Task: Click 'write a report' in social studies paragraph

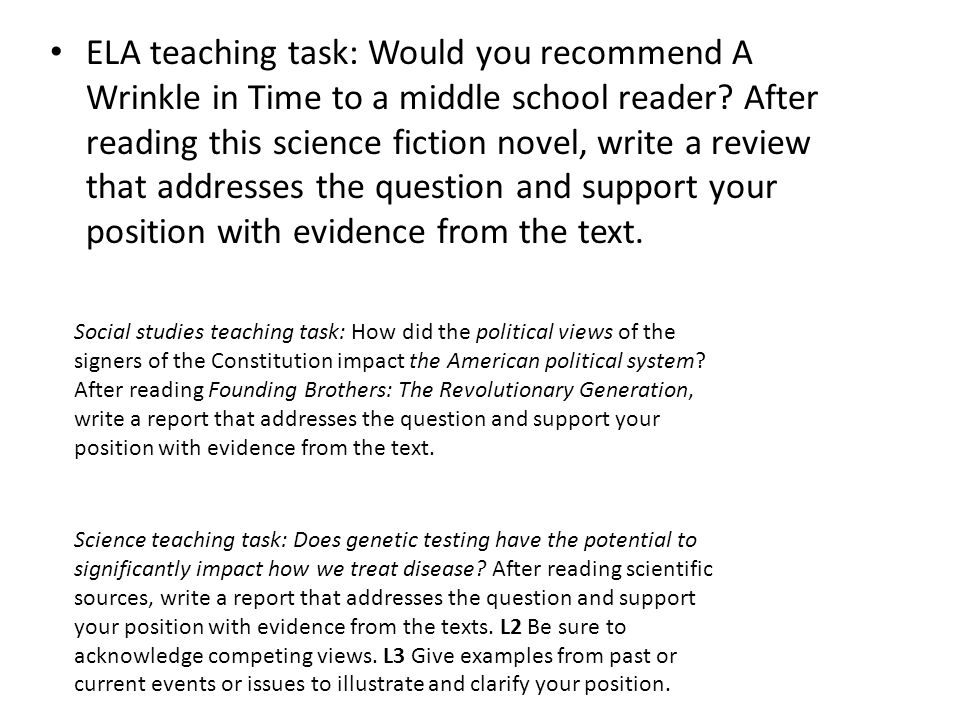Action: (141, 419)
